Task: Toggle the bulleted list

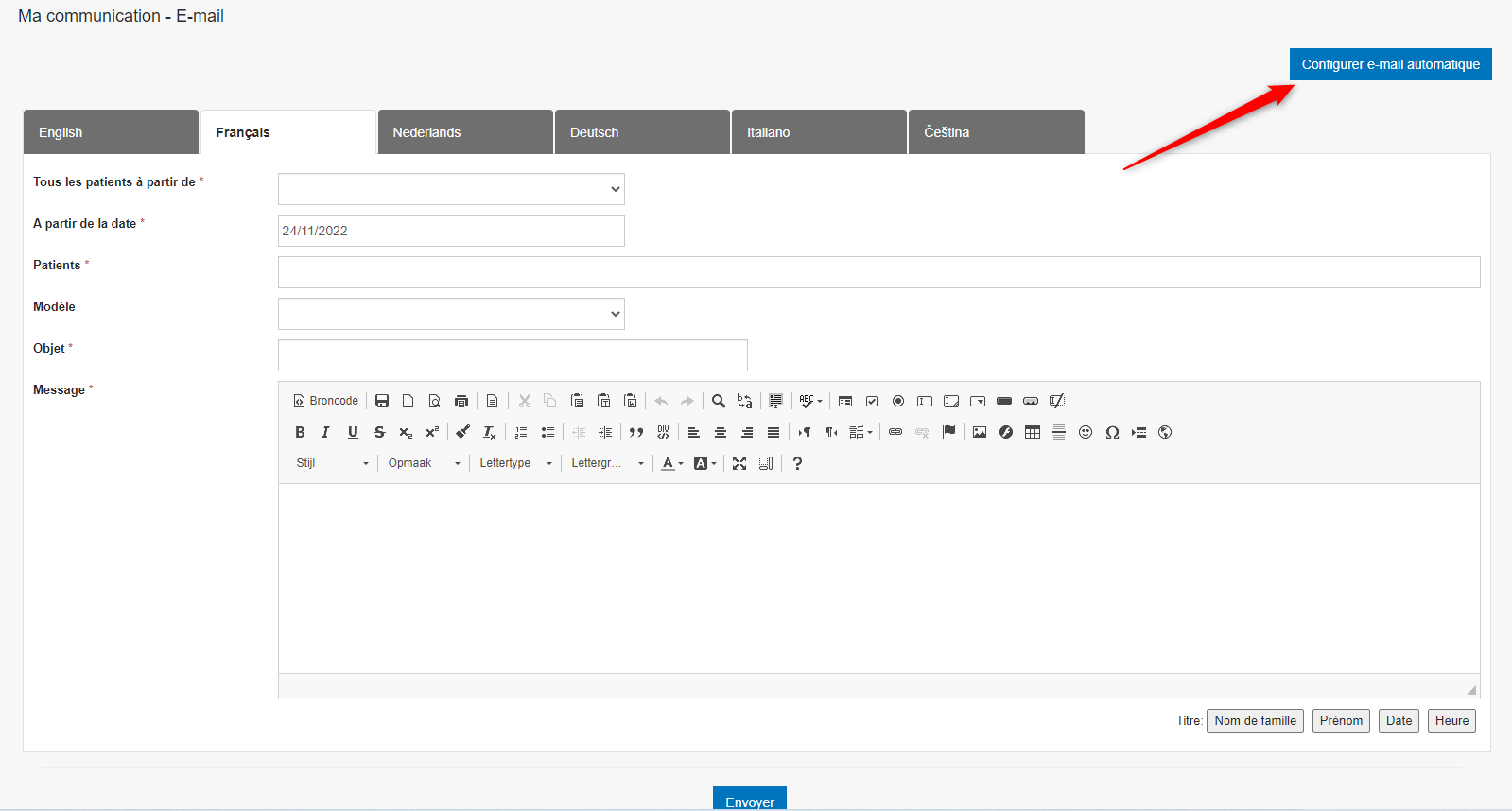Action: click(547, 432)
